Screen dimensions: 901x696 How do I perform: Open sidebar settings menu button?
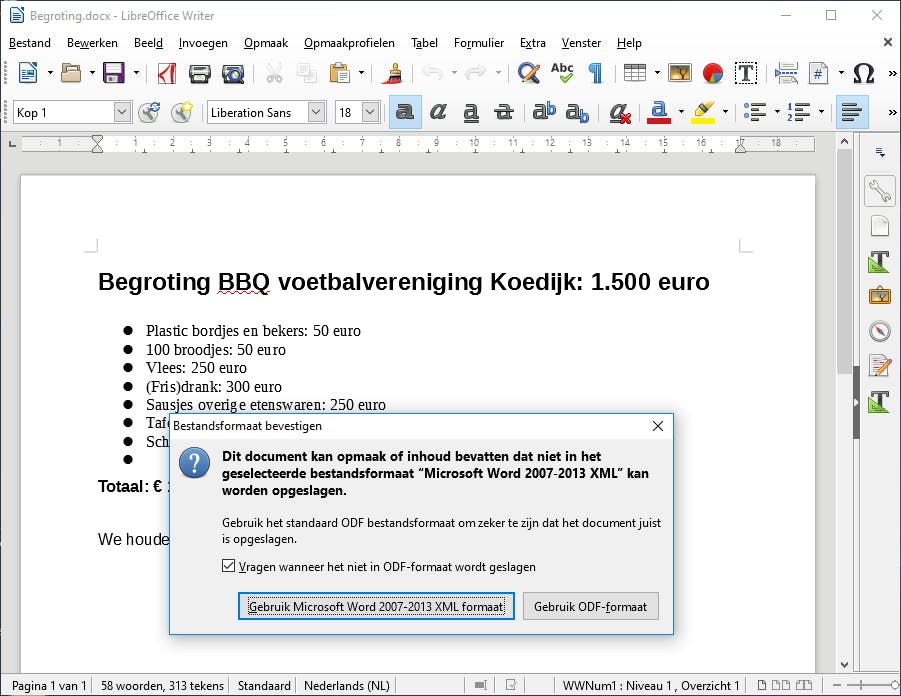(x=880, y=152)
